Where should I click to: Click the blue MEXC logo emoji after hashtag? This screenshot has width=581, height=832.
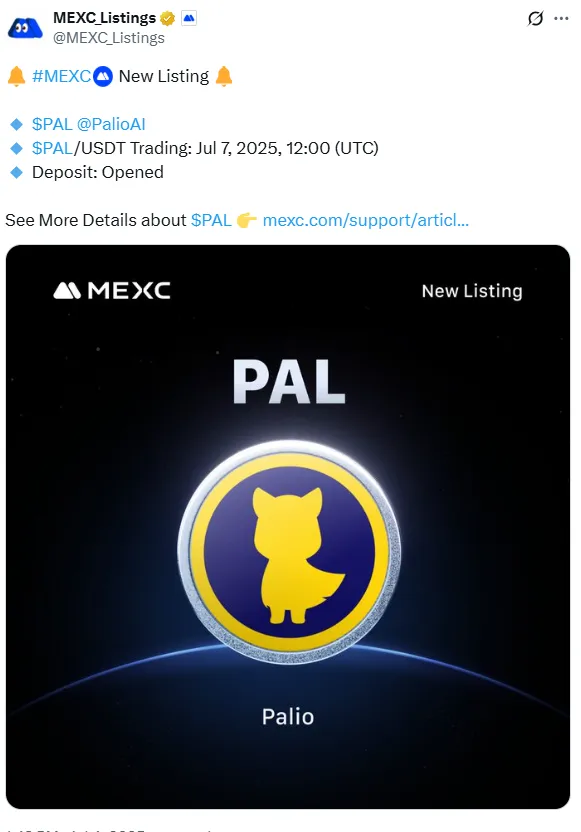point(103,76)
